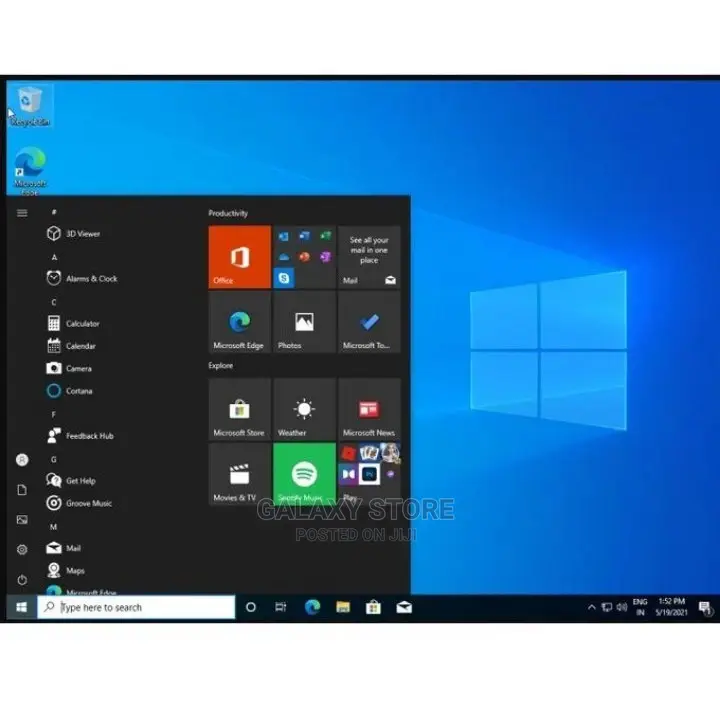Click the Power button in Start sidebar
The image size is (720, 701).
pyautogui.click(x=22, y=580)
